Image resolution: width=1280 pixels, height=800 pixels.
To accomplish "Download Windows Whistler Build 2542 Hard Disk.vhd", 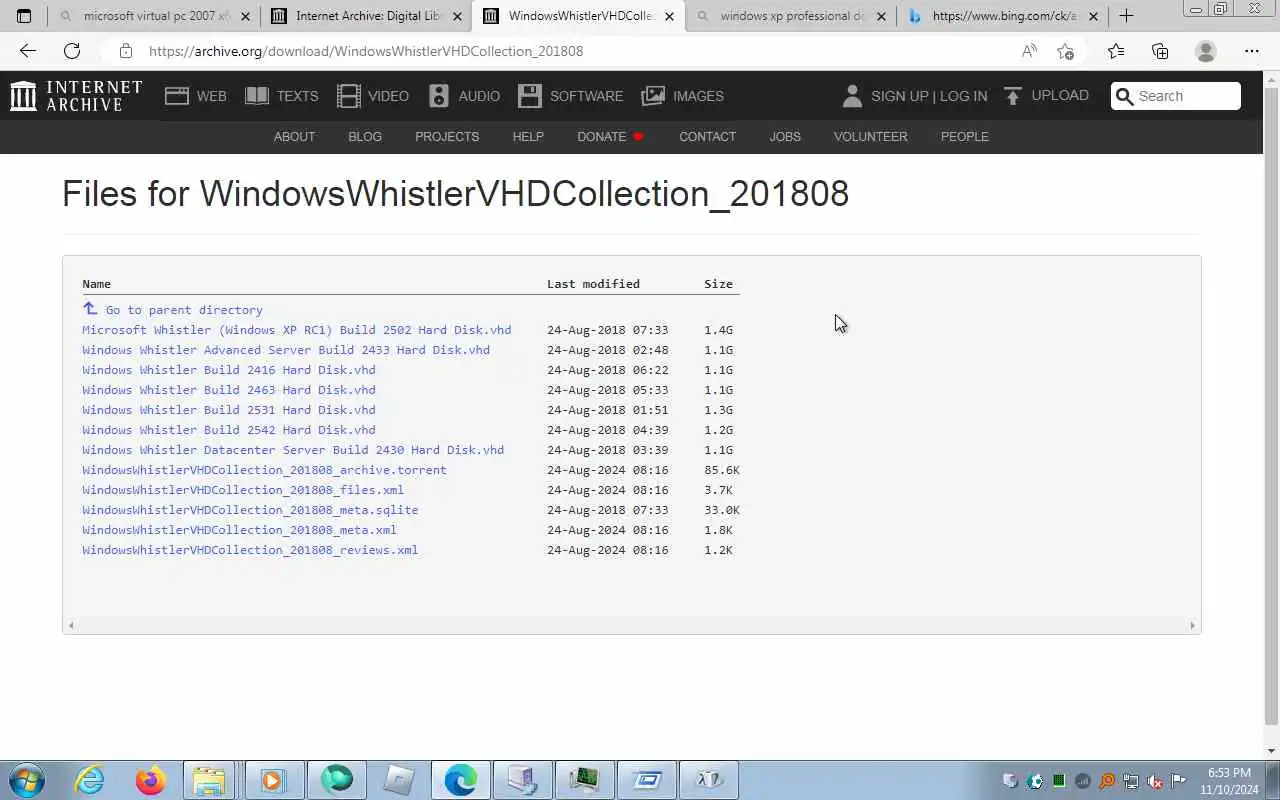I will (x=229, y=429).
